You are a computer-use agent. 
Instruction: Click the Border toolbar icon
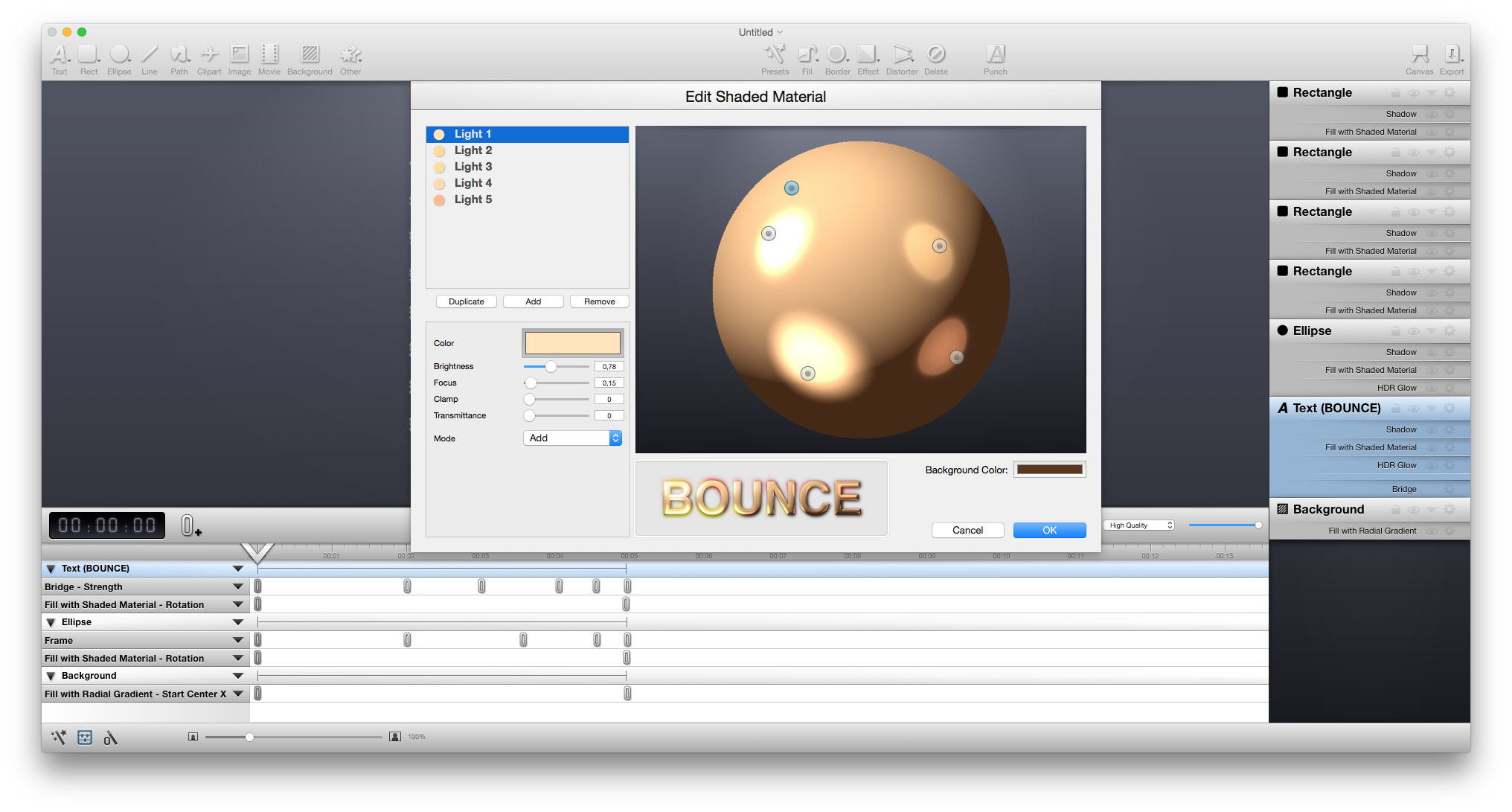click(x=837, y=54)
